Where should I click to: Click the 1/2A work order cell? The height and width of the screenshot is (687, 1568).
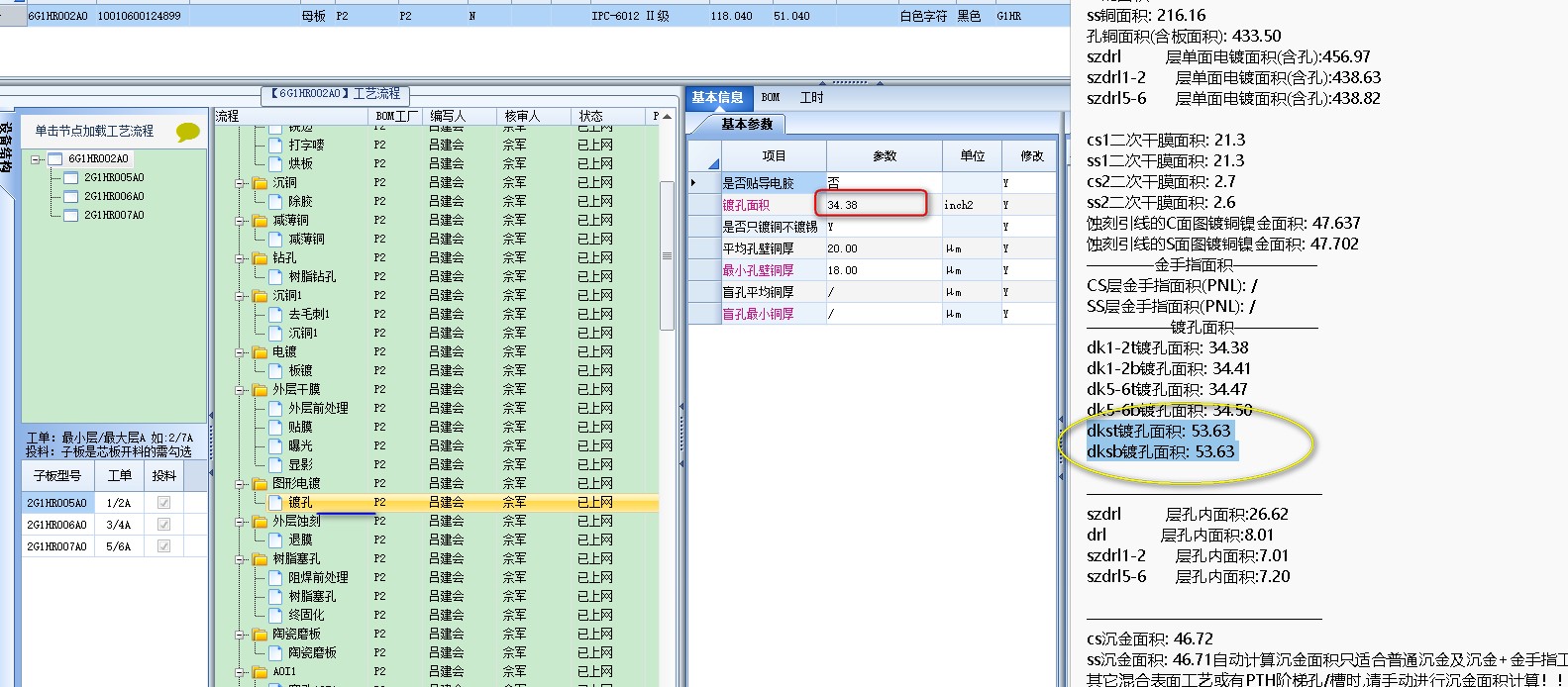coord(119,503)
